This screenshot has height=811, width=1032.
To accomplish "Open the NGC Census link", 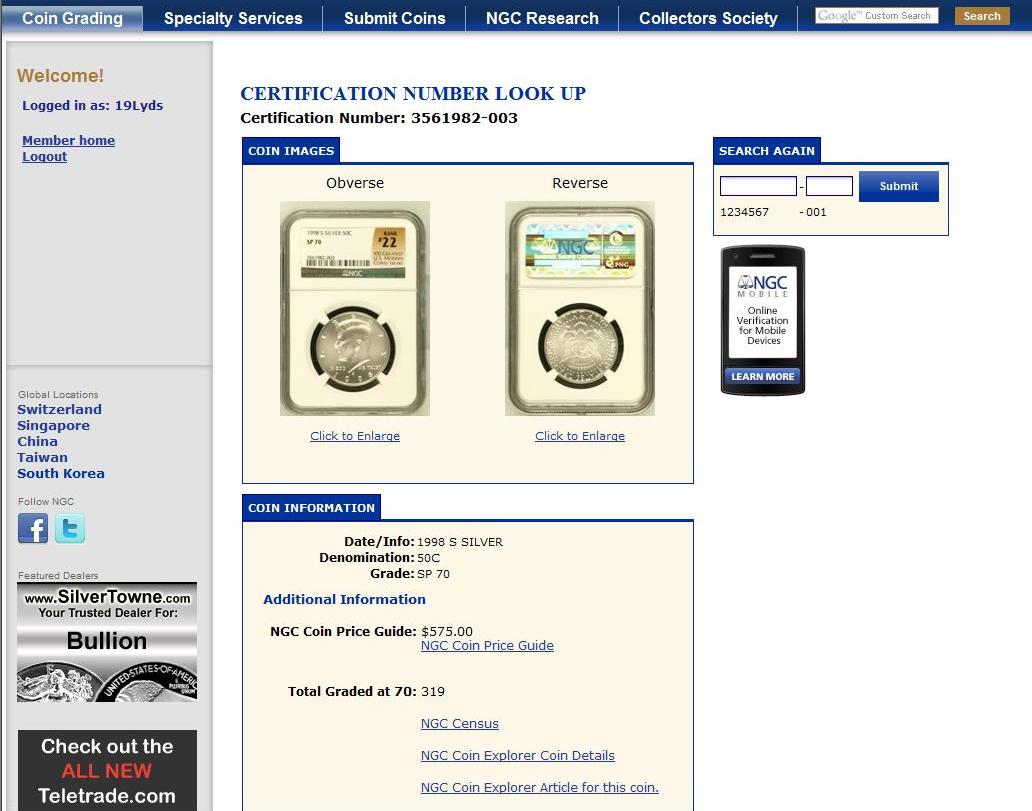I will click(459, 724).
